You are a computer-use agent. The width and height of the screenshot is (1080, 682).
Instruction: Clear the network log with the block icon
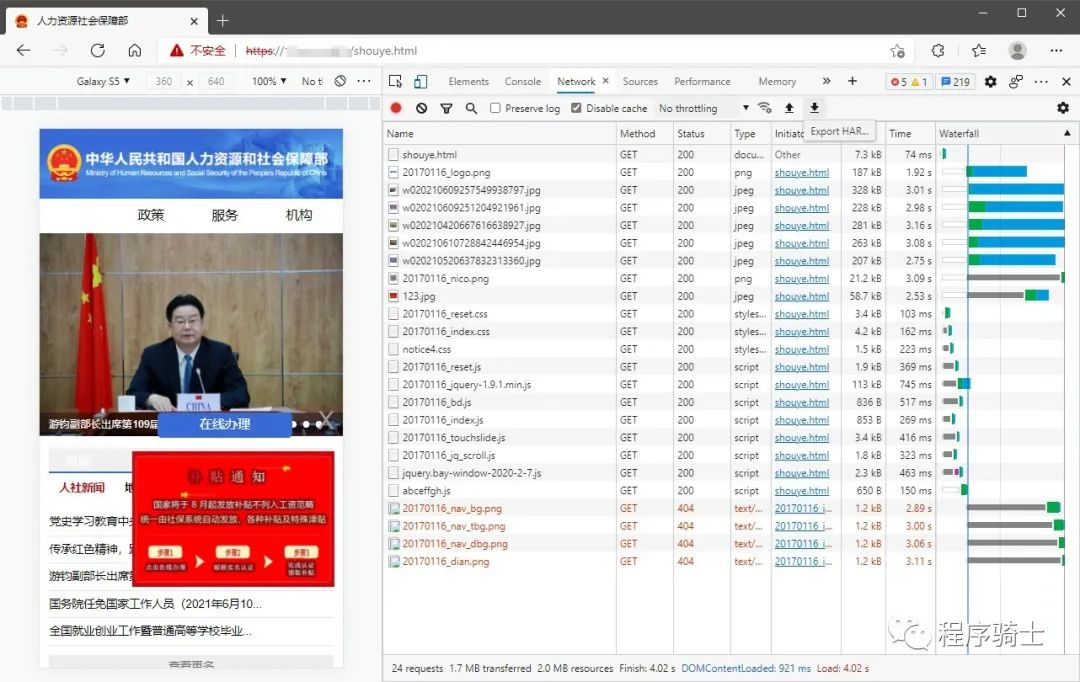pyautogui.click(x=420, y=108)
